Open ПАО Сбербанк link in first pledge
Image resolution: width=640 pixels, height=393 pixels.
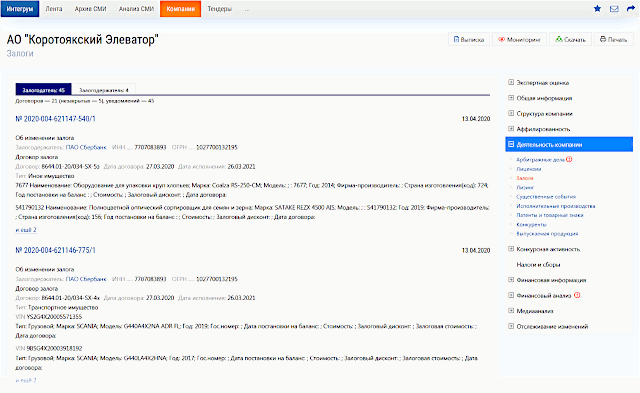86,147
